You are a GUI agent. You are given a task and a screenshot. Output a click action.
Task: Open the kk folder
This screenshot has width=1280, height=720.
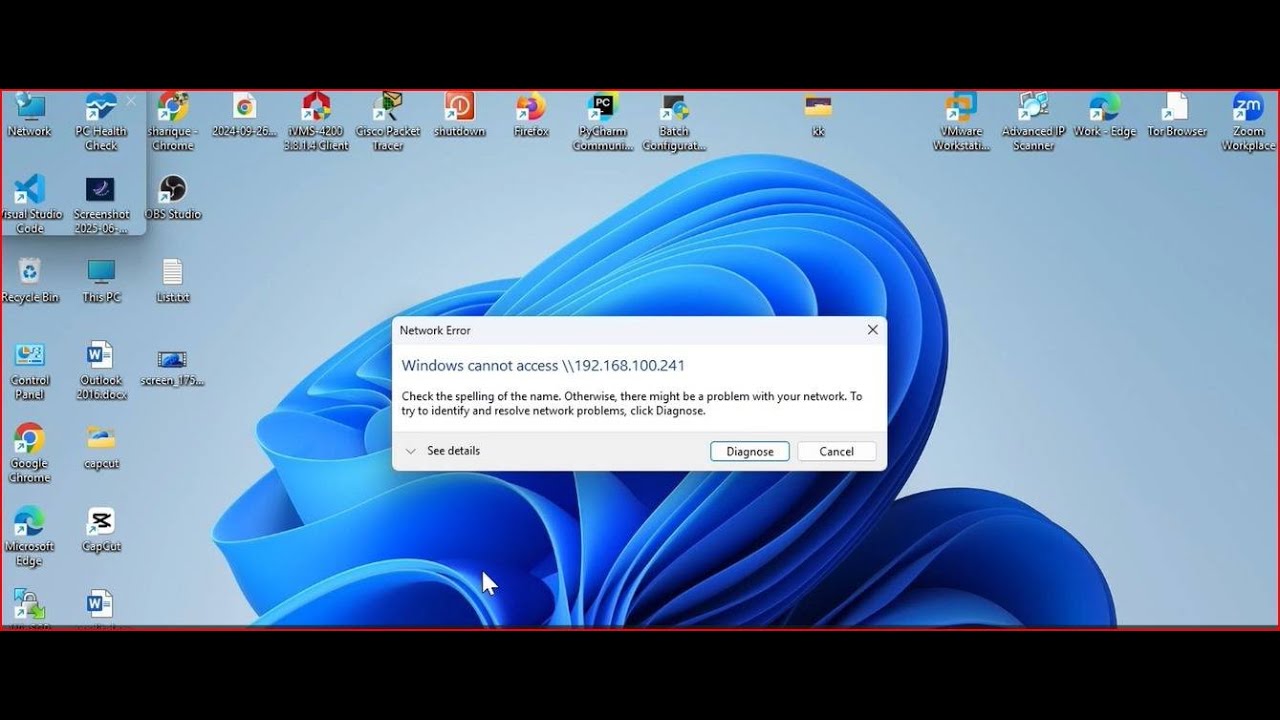(x=818, y=115)
